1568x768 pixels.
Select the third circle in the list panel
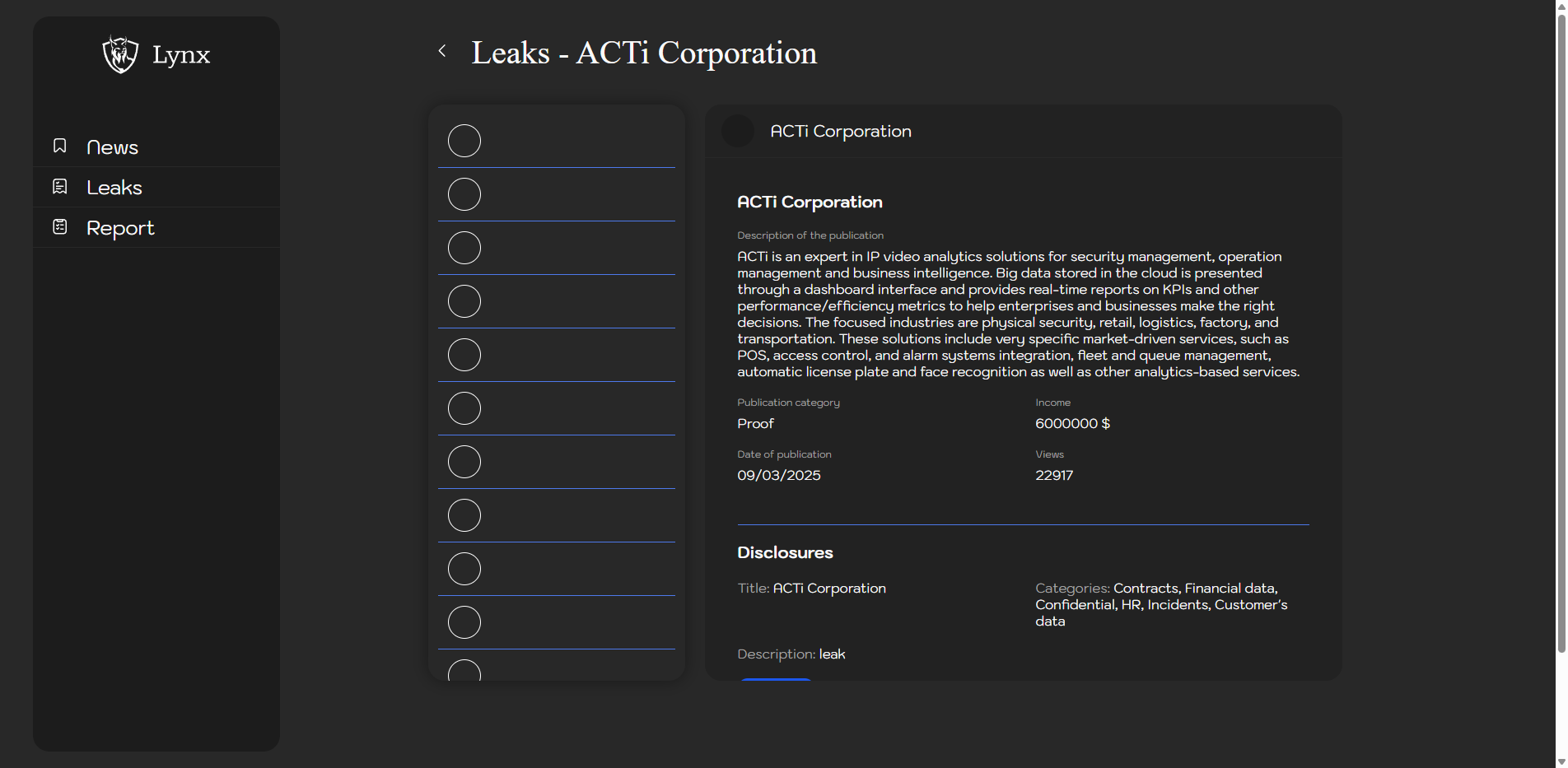pyautogui.click(x=464, y=248)
